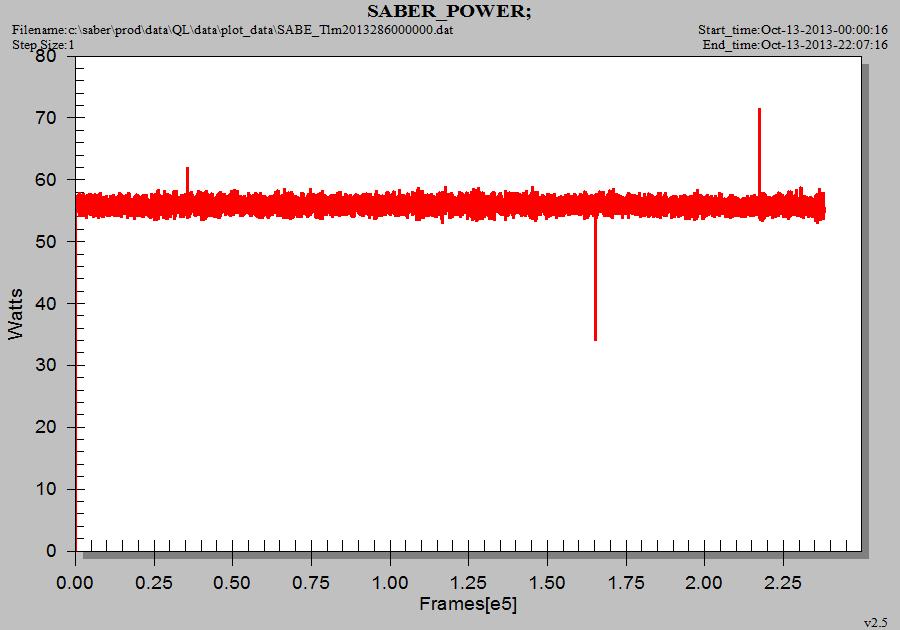Screen dimensions: 900x630
Task: Click the Start_time:Oct-13-2013-00:00:16 text
Action: (793, 30)
